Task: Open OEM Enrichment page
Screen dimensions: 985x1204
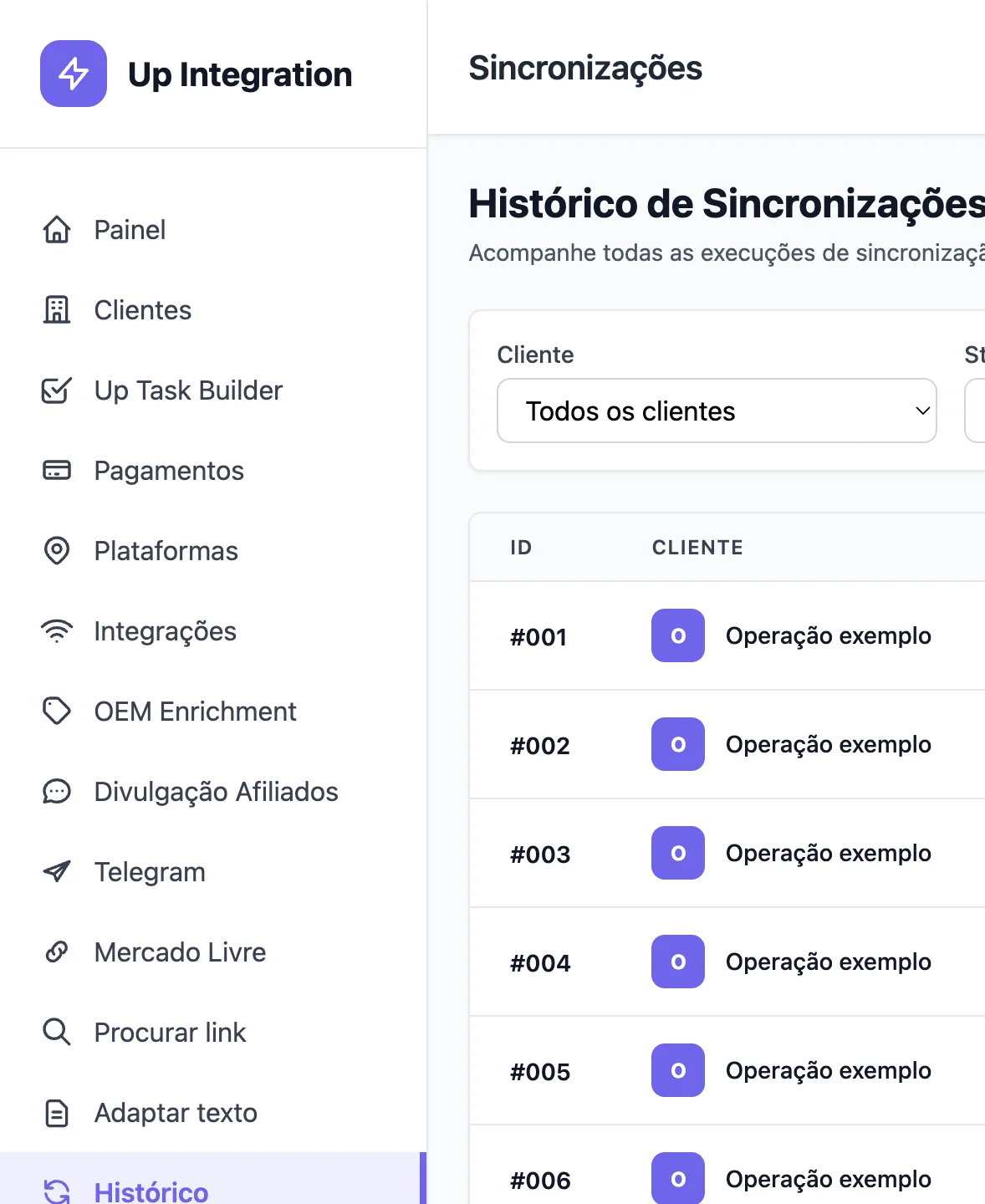Action: (x=213, y=711)
